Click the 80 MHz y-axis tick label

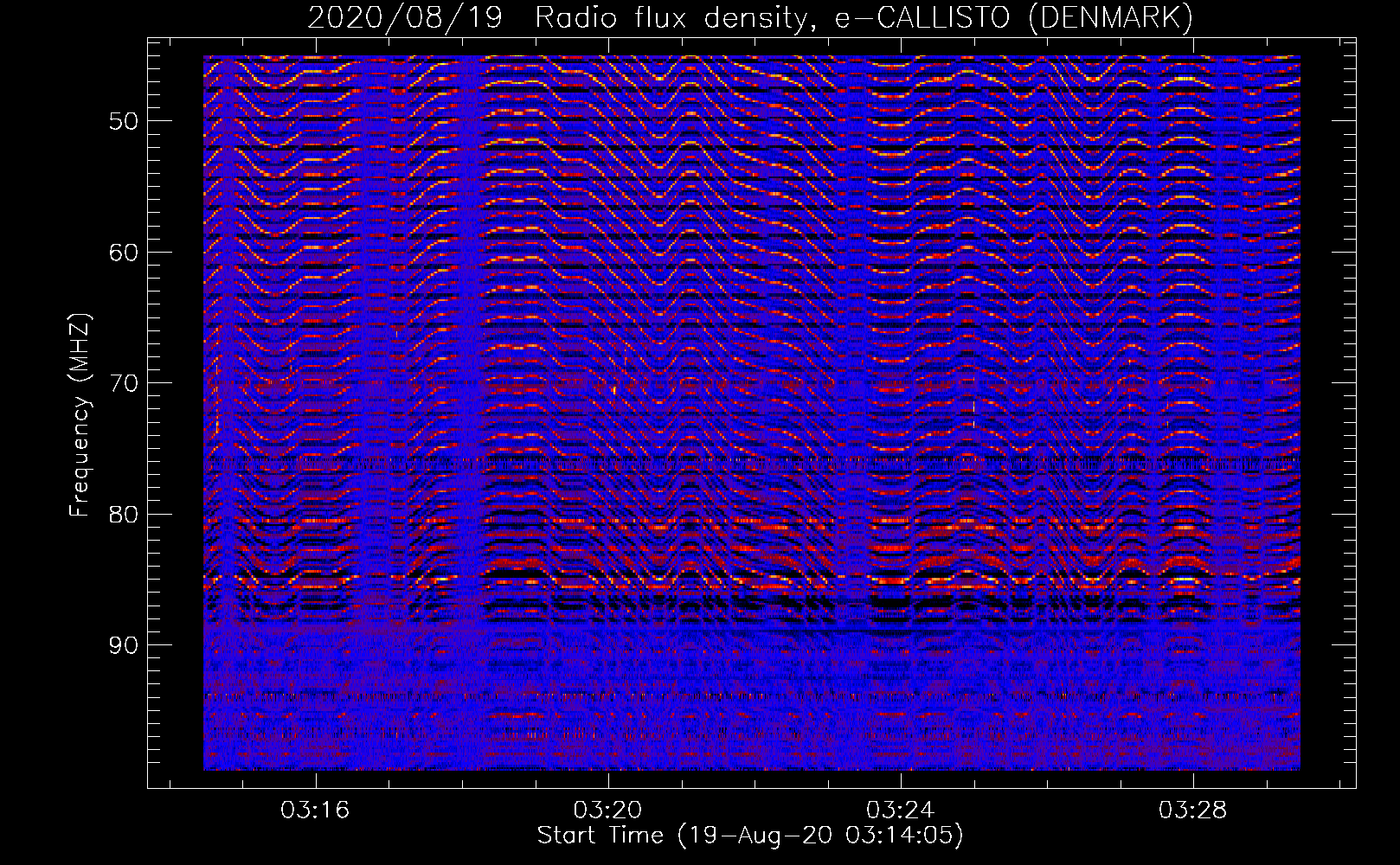point(124,515)
